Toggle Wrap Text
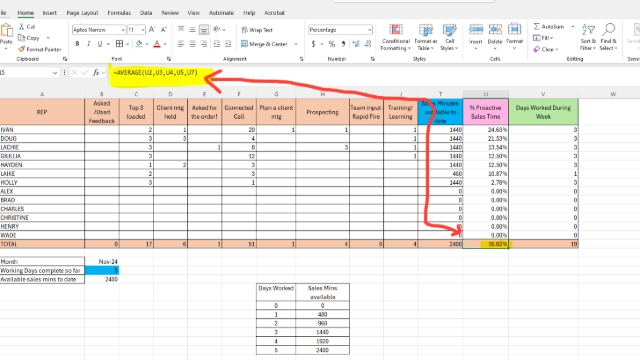The height and width of the screenshot is (360, 640). click(x=257, y=30)
